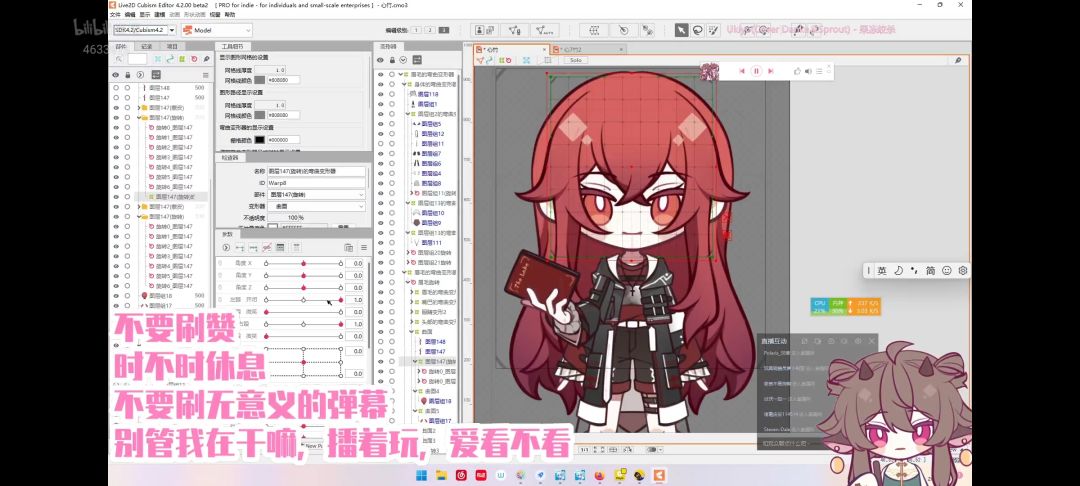Toggle visibility of 图层148 in parts panel
Screen dimensions: 1080x486
coord(116,88)
